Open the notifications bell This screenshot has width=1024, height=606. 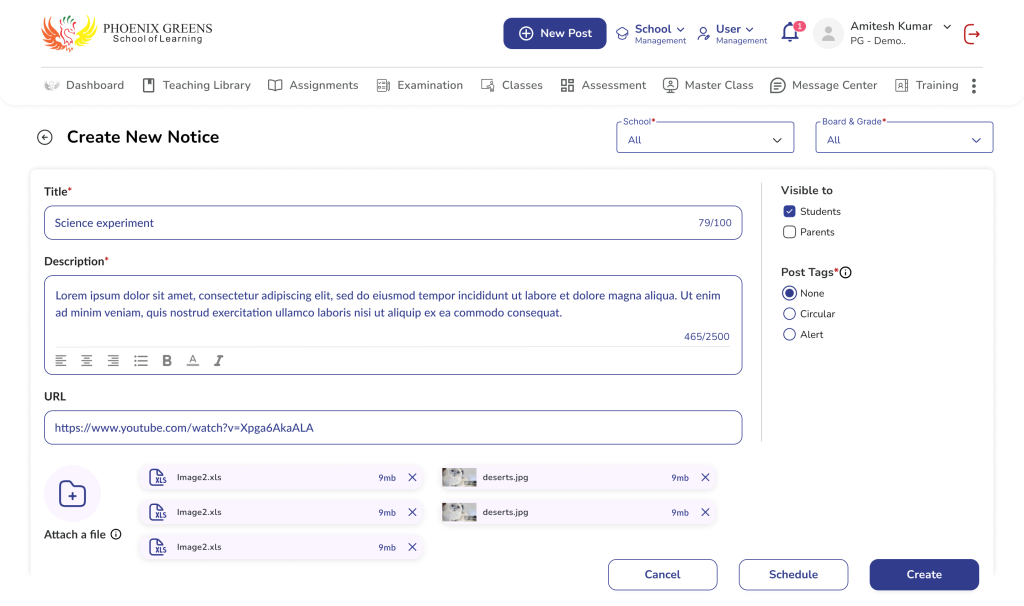[x=790, y=33]
